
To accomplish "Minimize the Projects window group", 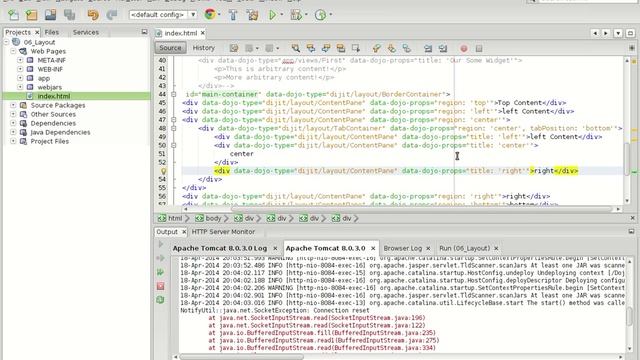I will [x=144, y=32].
